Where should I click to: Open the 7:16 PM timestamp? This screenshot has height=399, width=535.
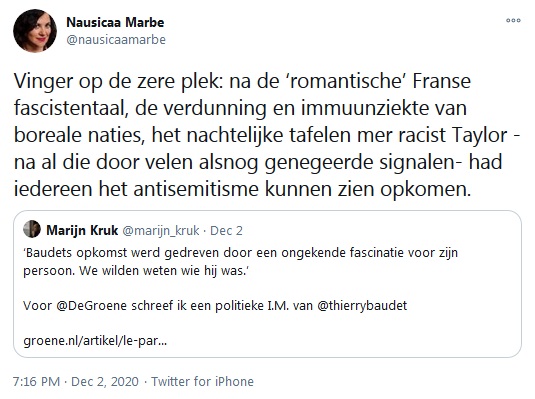(37, 381)
